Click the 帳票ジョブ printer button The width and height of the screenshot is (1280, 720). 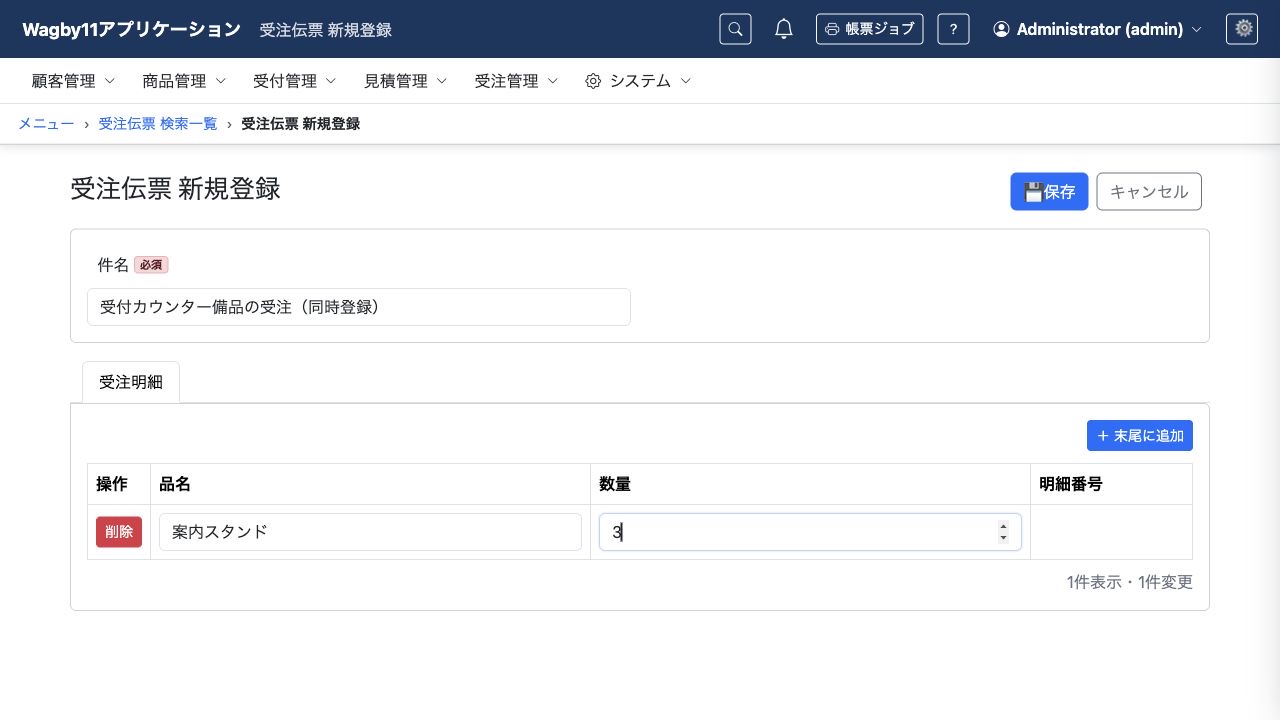869,29
